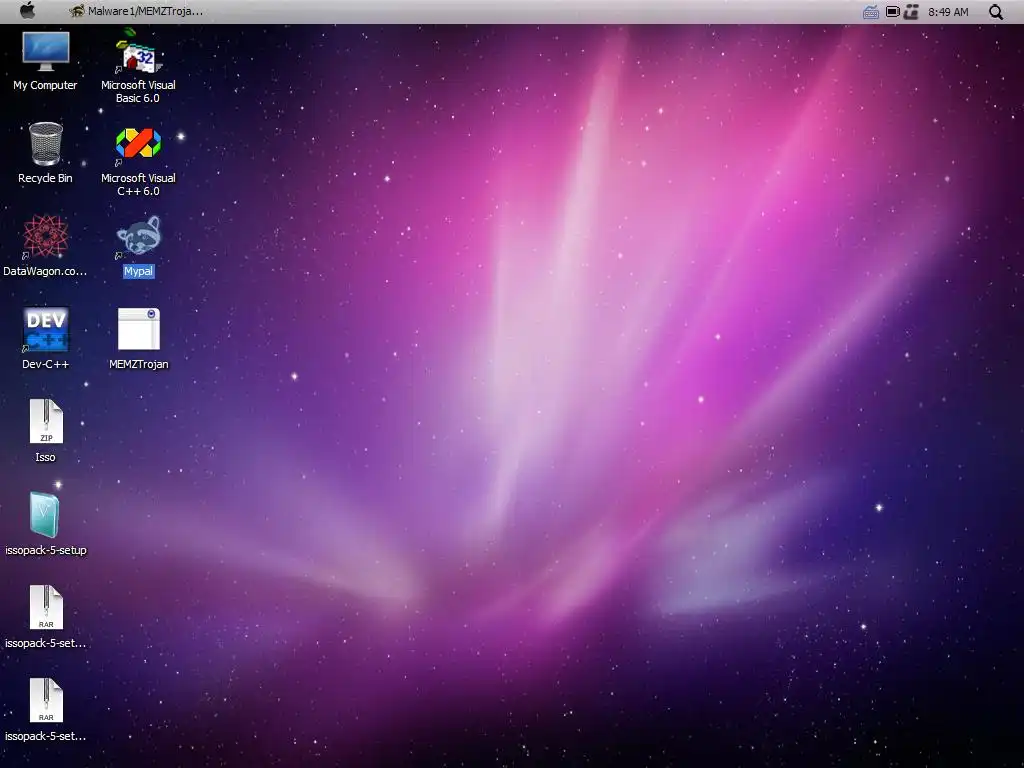Viewport: 1024px width, 768px height.
Task: Click the Mypal label text
Action: coord(138,271)
